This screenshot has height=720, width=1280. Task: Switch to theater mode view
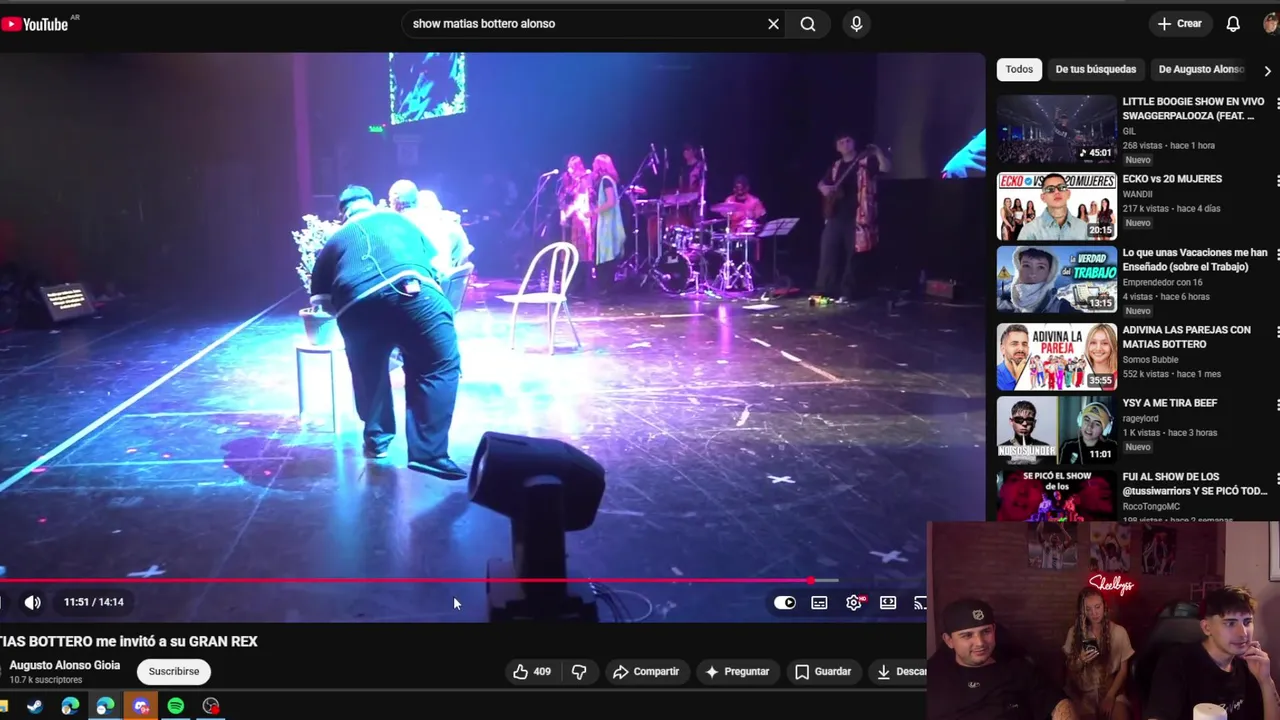pyautogui.click(x=888, y=603)
